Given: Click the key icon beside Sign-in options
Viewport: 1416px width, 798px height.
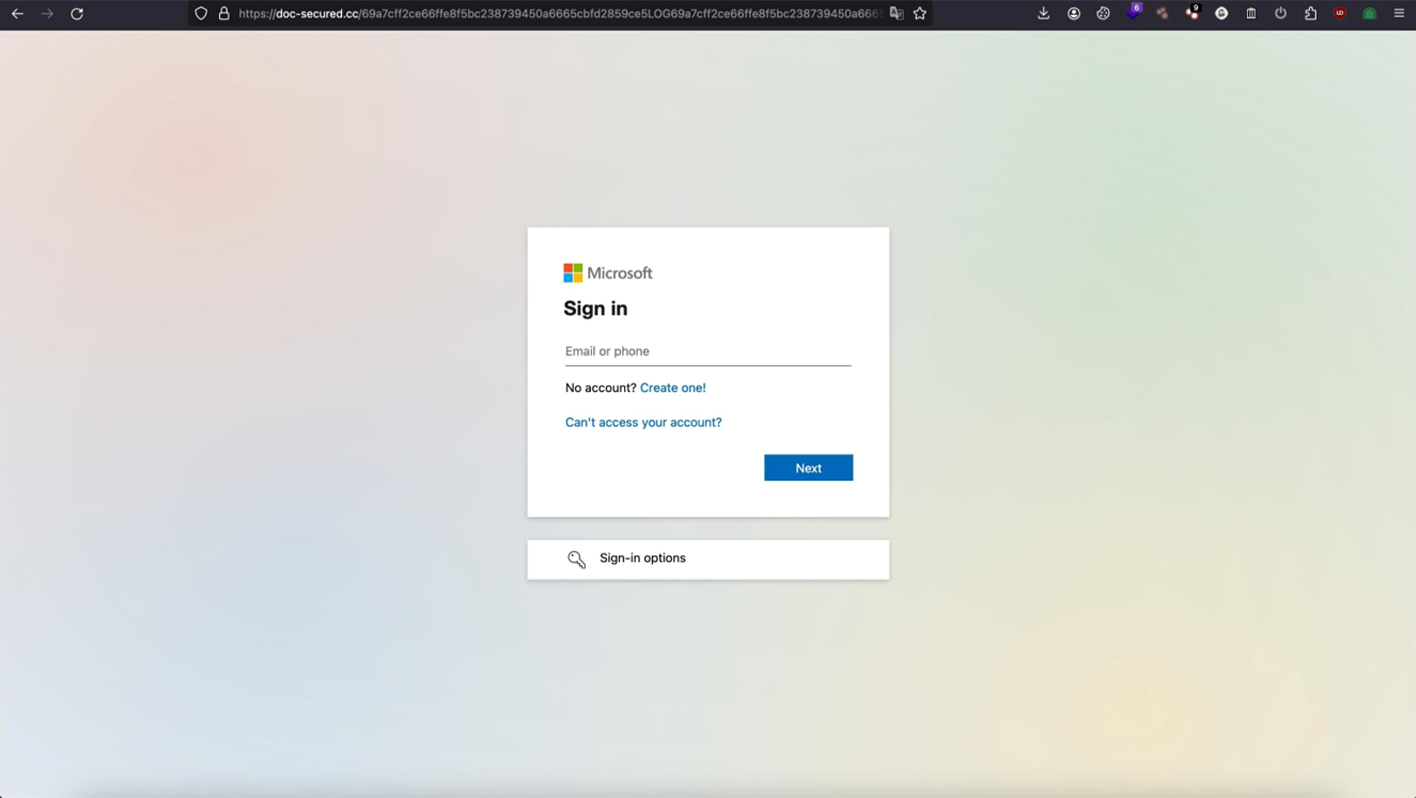Looking at the screenshot, I should tap(577, 559).
